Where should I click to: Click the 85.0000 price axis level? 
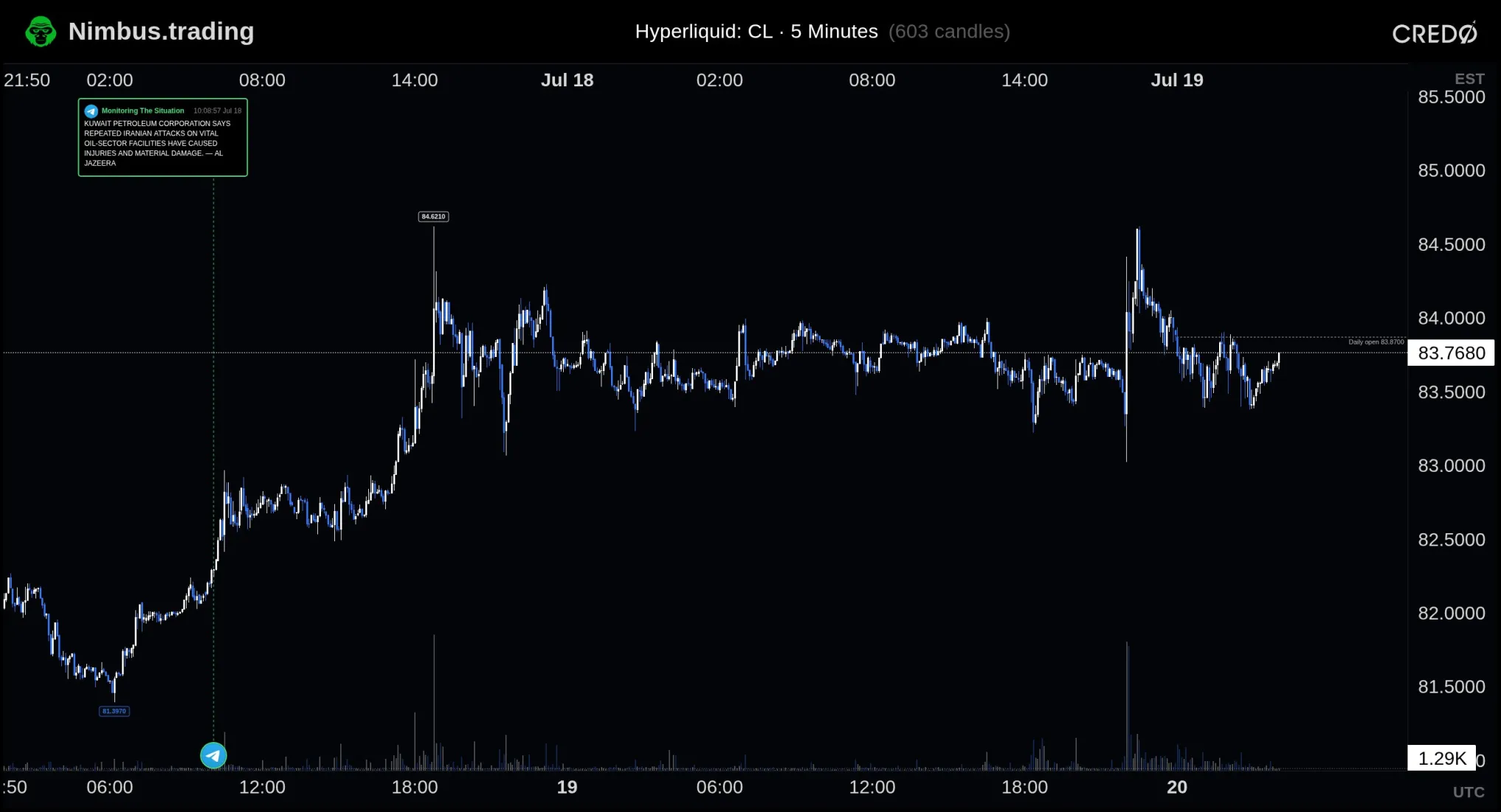(1451, 170)
